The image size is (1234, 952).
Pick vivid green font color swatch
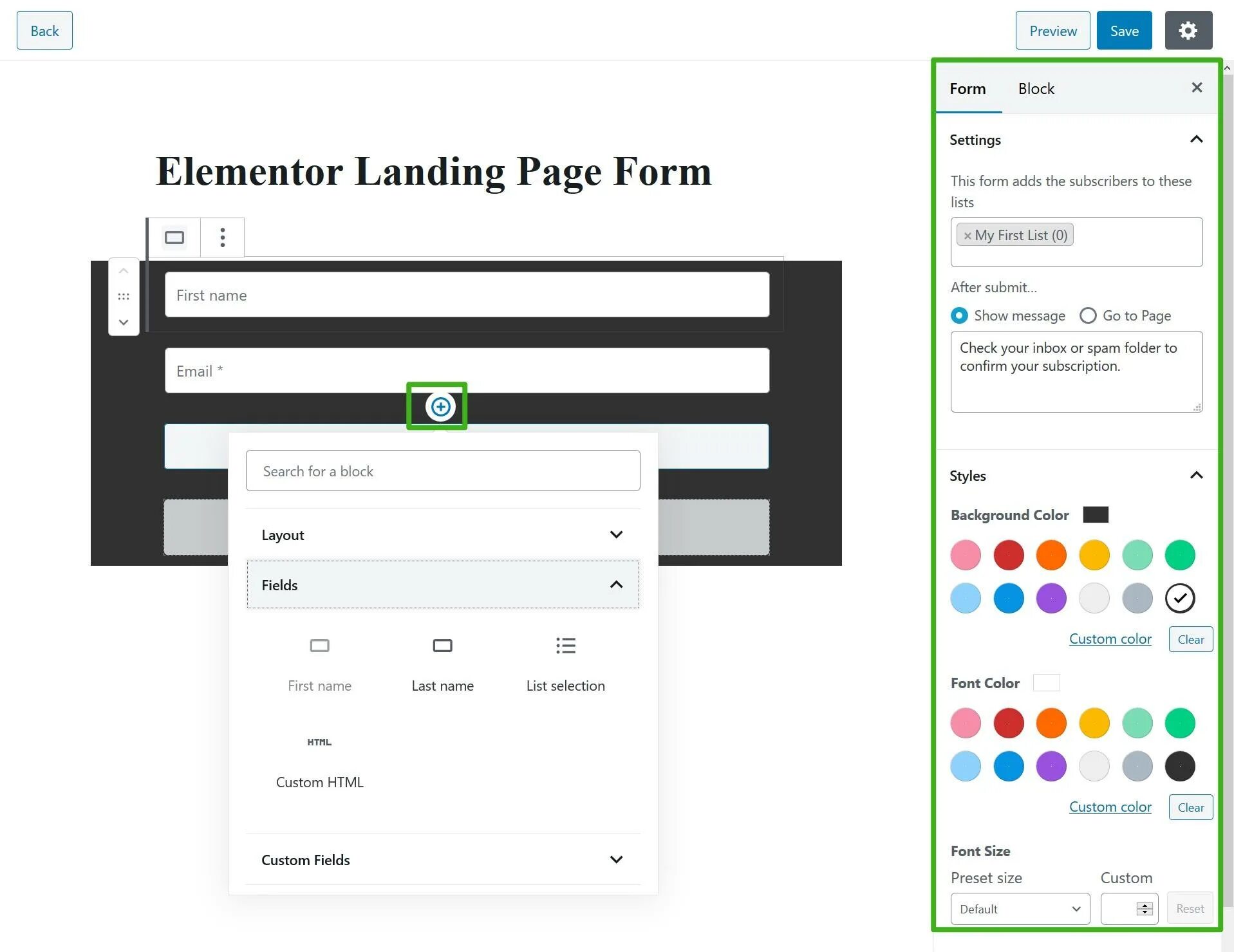1180,723
